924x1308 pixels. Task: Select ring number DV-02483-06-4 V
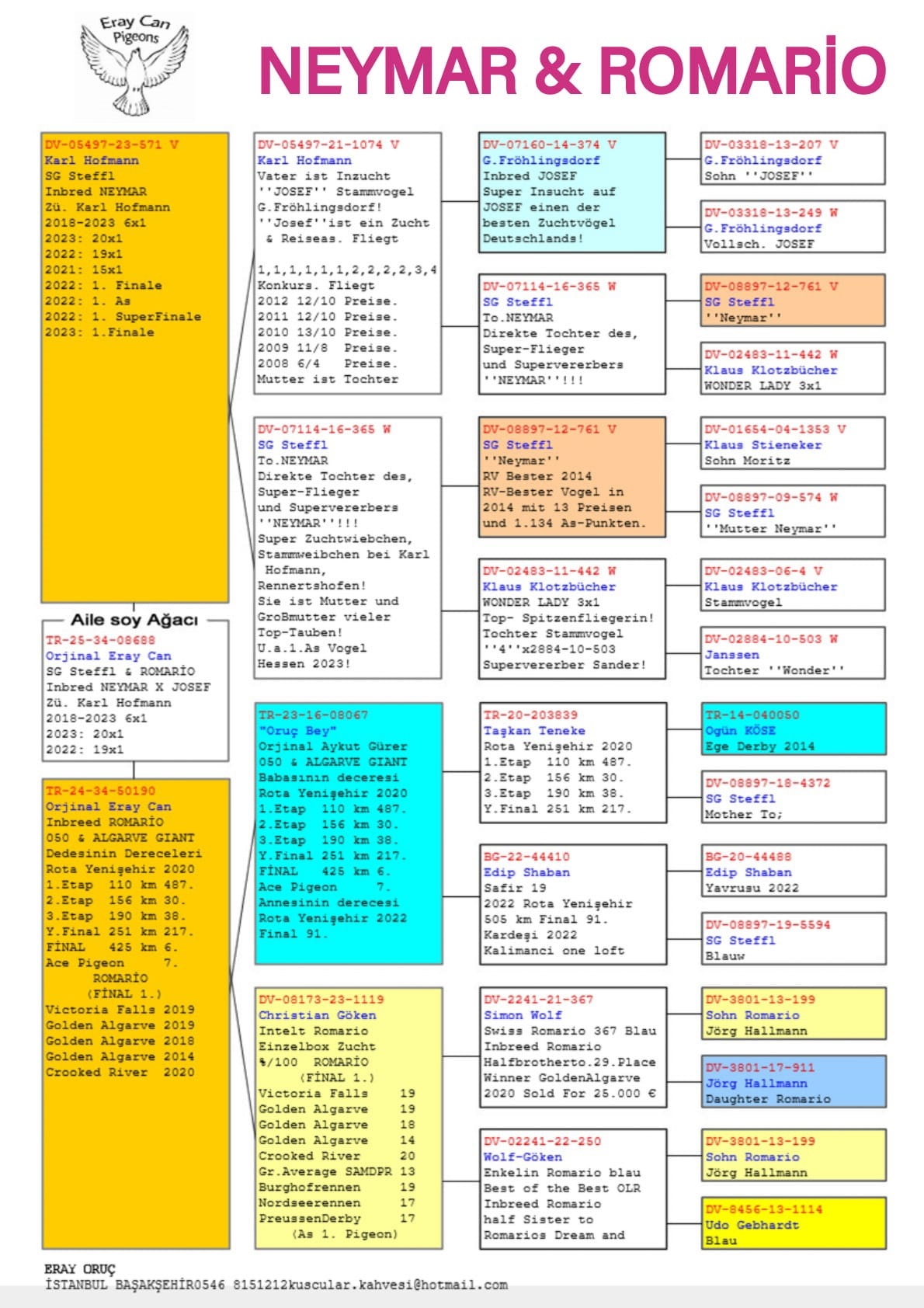[763, 571]
